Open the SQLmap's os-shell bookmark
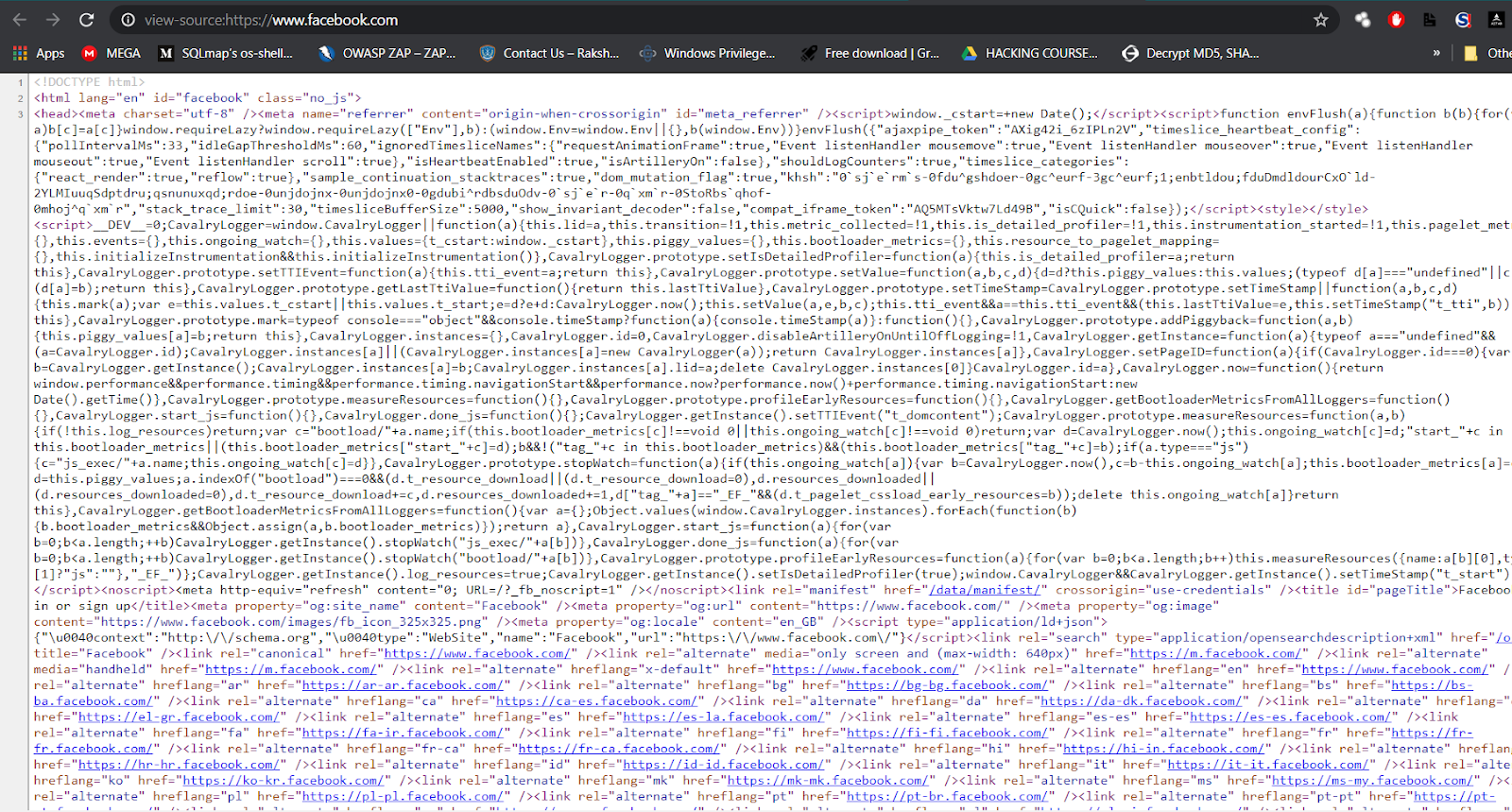This screenshot has width=1512, height=812. (226, 54)
